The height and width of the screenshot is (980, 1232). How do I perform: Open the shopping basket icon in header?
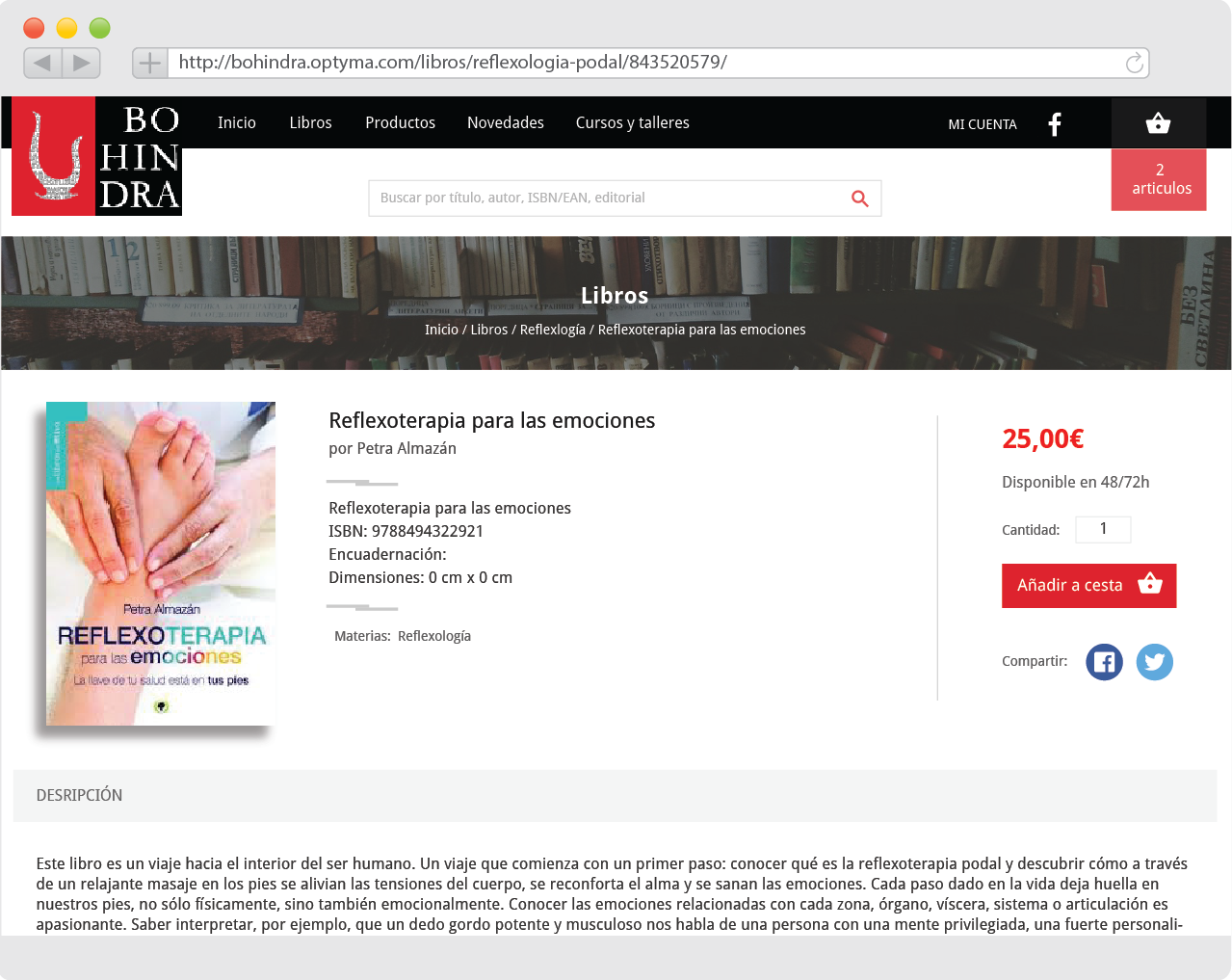click(x=1158, y=123)
